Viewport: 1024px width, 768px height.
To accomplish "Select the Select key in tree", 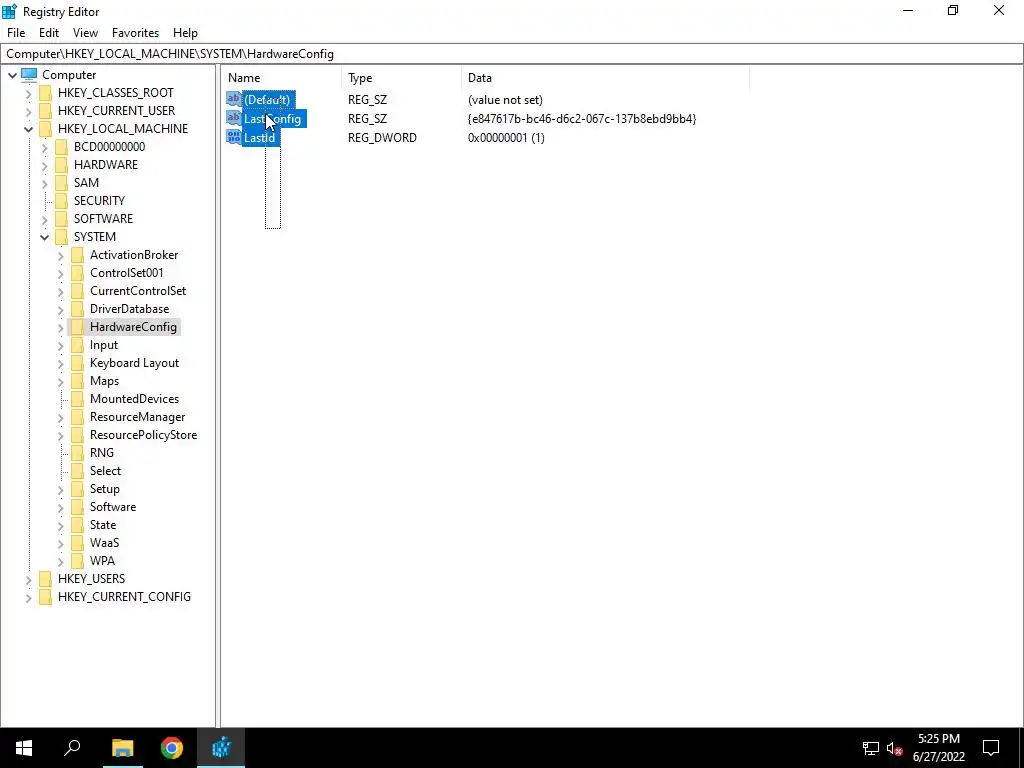I will coord(105,471).
